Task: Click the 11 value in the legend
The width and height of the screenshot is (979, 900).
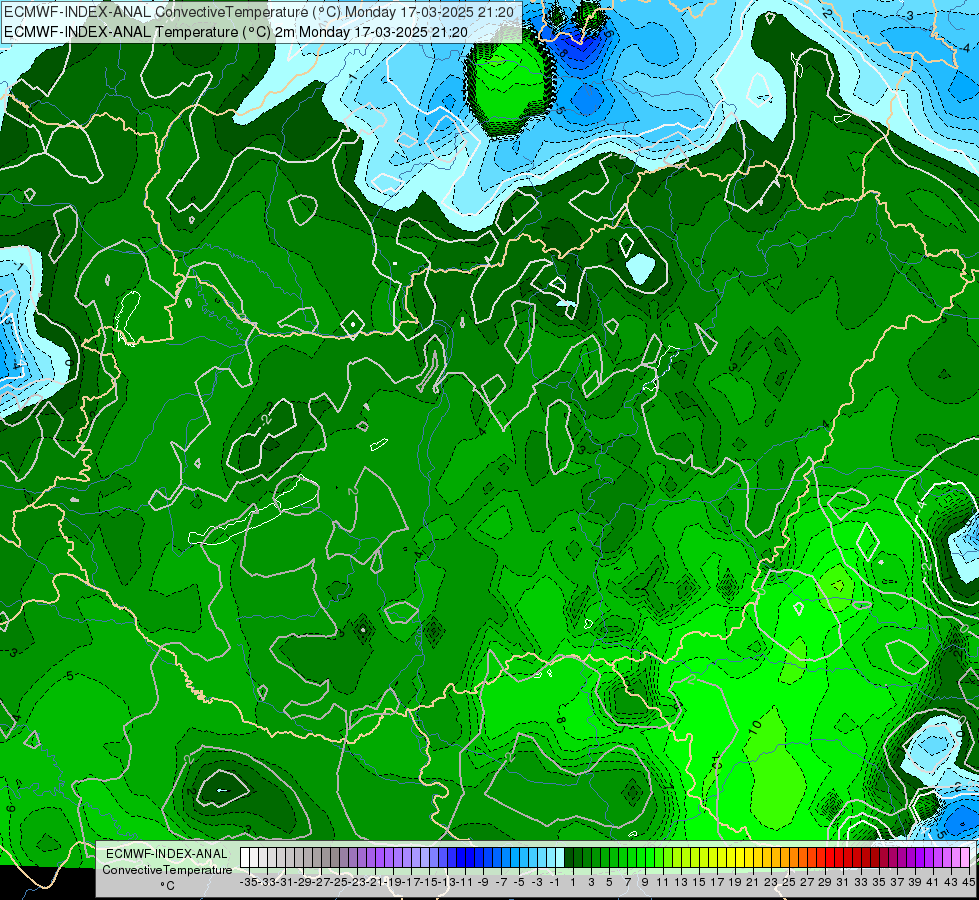Action: click(662, 882)
